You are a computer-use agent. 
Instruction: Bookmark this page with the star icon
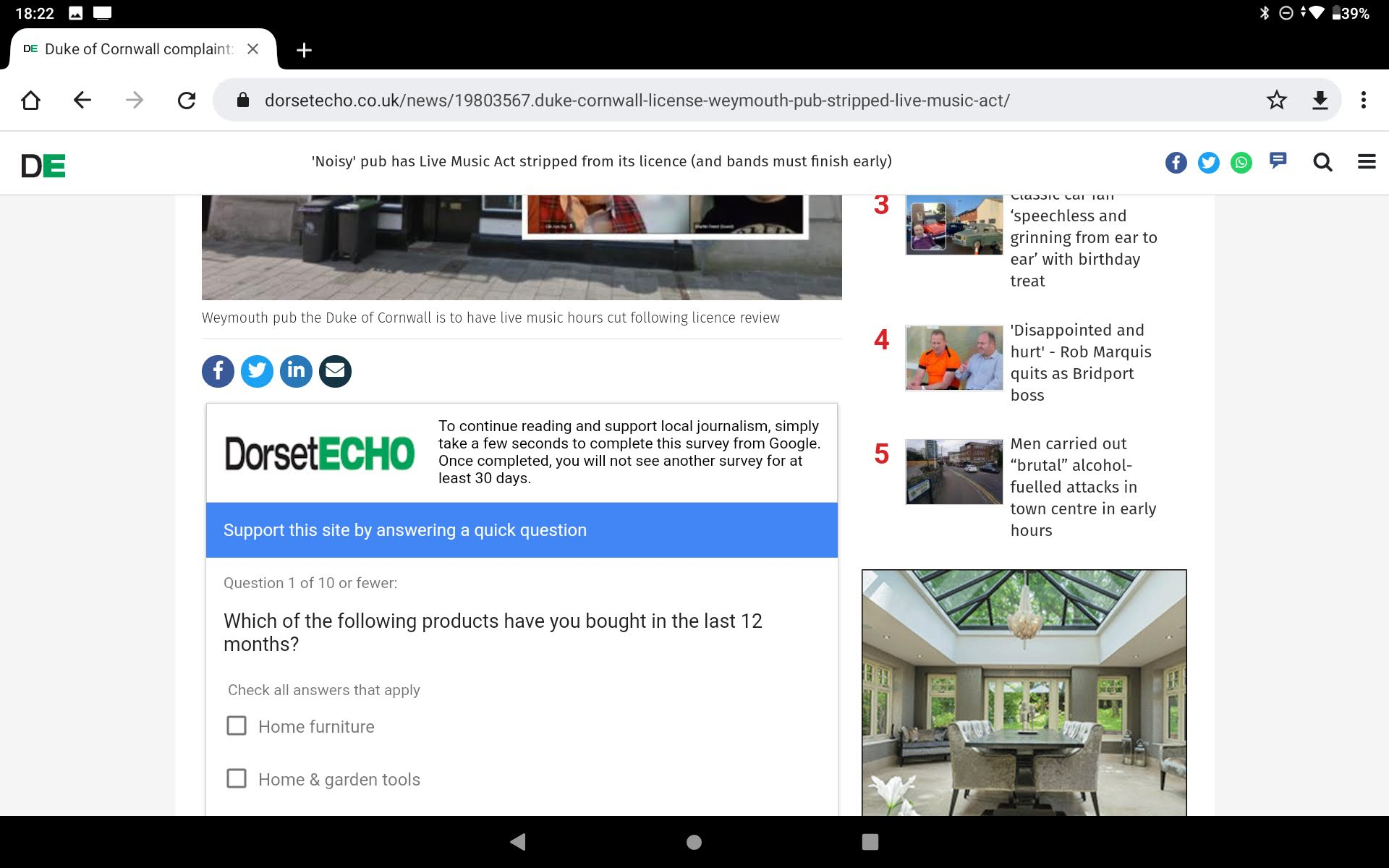click(x=1277, y=100)
